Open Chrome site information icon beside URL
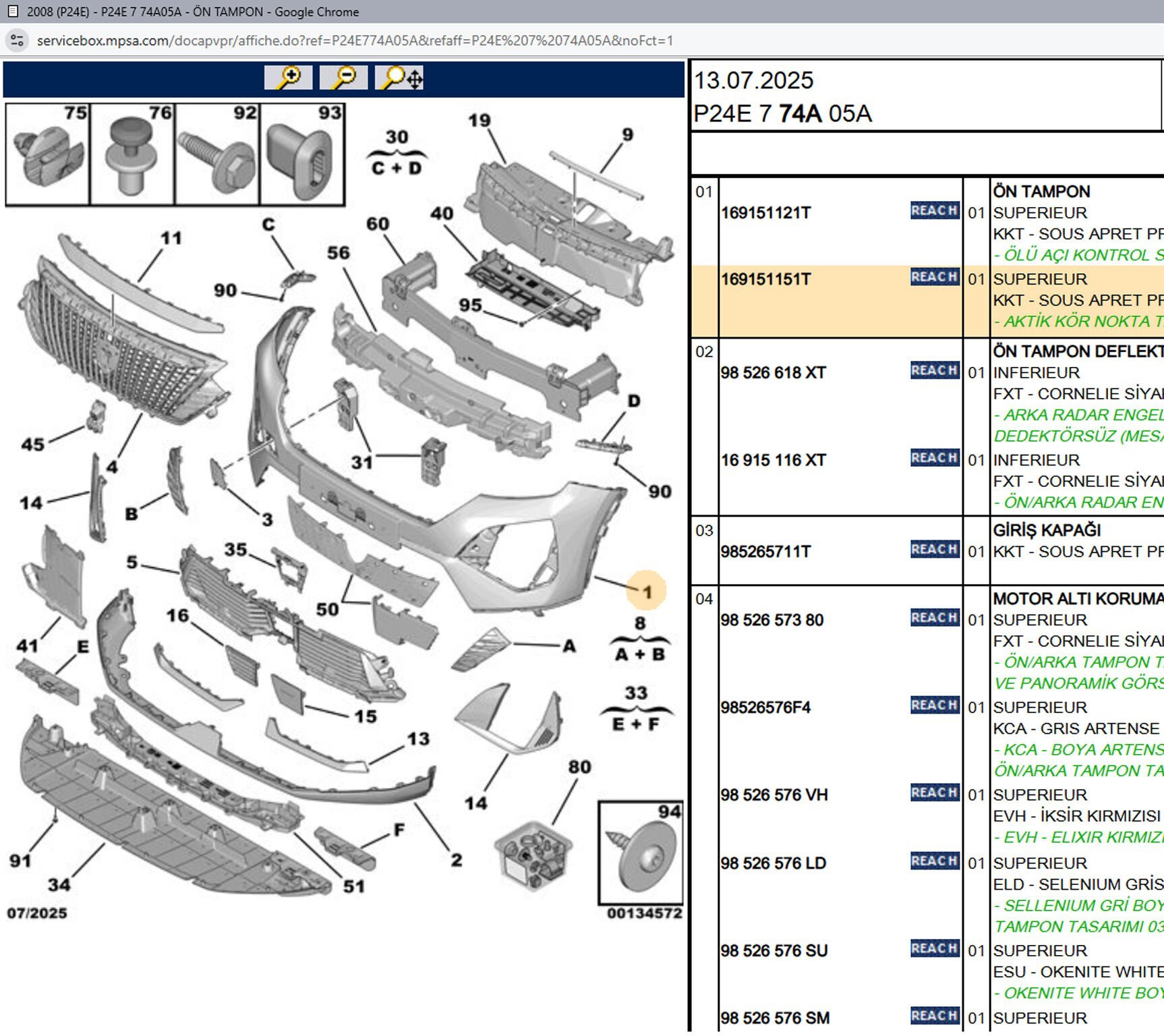Image resolution: width=1164 pixels, height=1036 pixels. coord(18,40)
